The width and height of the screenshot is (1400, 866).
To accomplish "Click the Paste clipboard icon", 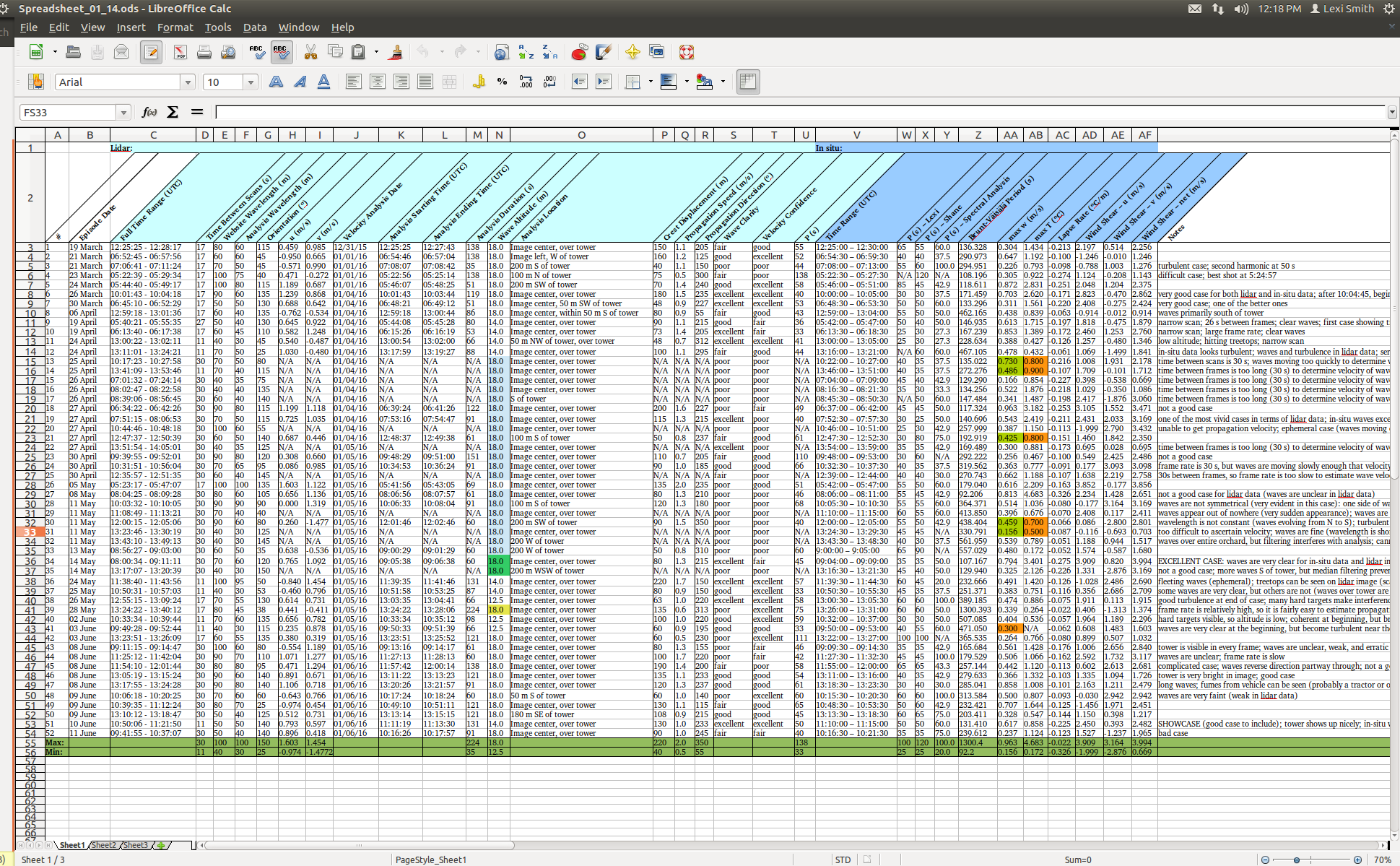I will pos(359,52).
